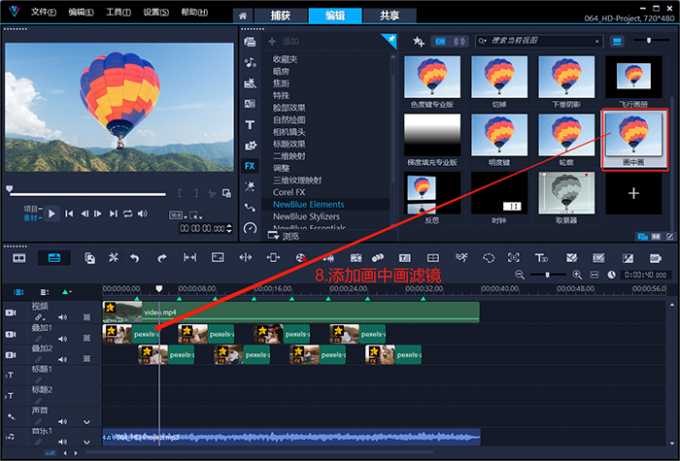Click the Record/Capture option film reel icon
This screenshot has height=461, width=680.
(x=301, y=258)
